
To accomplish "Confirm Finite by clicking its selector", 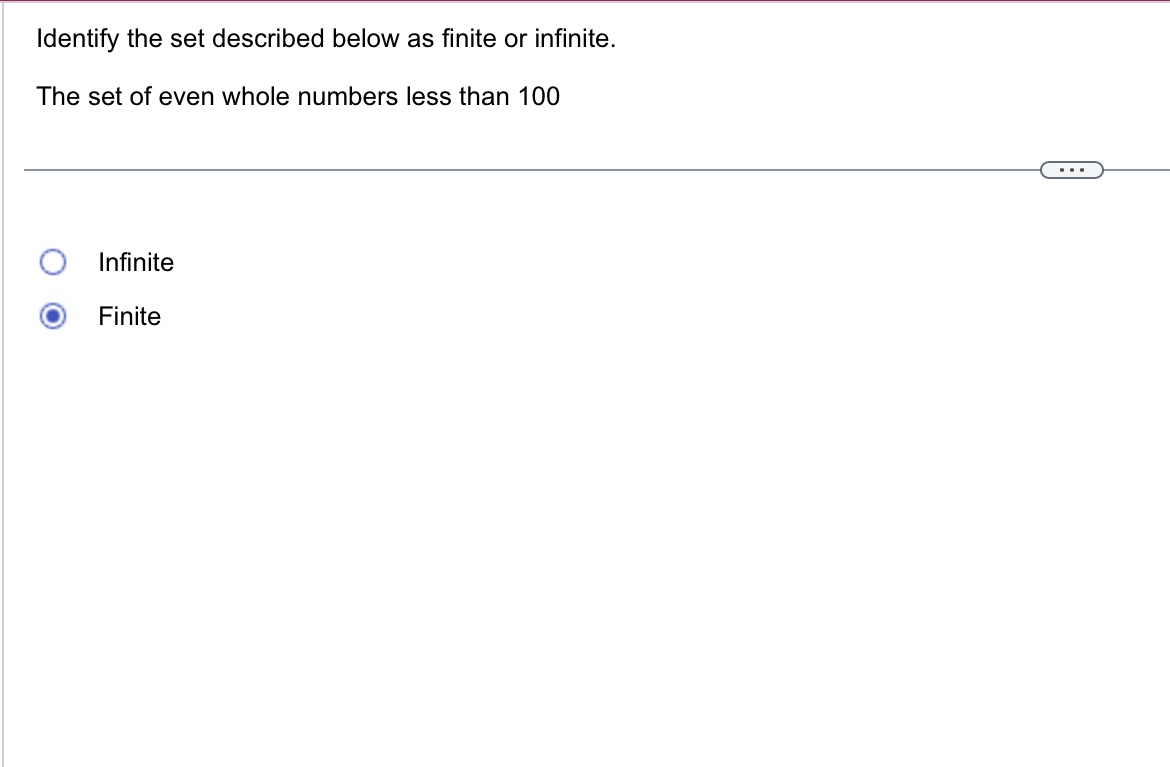I will 52,316.
